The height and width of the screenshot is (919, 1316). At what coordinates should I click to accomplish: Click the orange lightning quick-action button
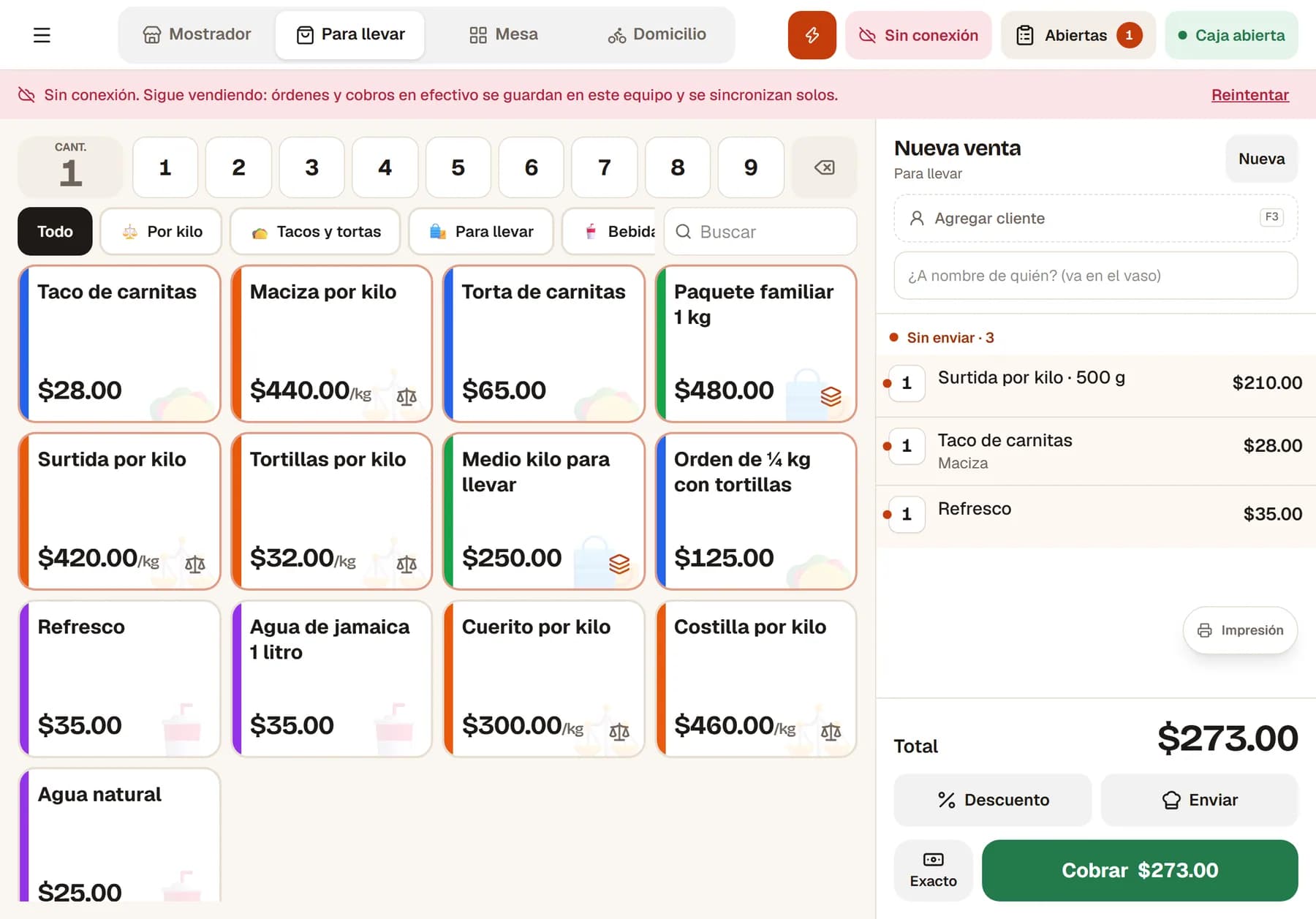(x=812, y=35)
